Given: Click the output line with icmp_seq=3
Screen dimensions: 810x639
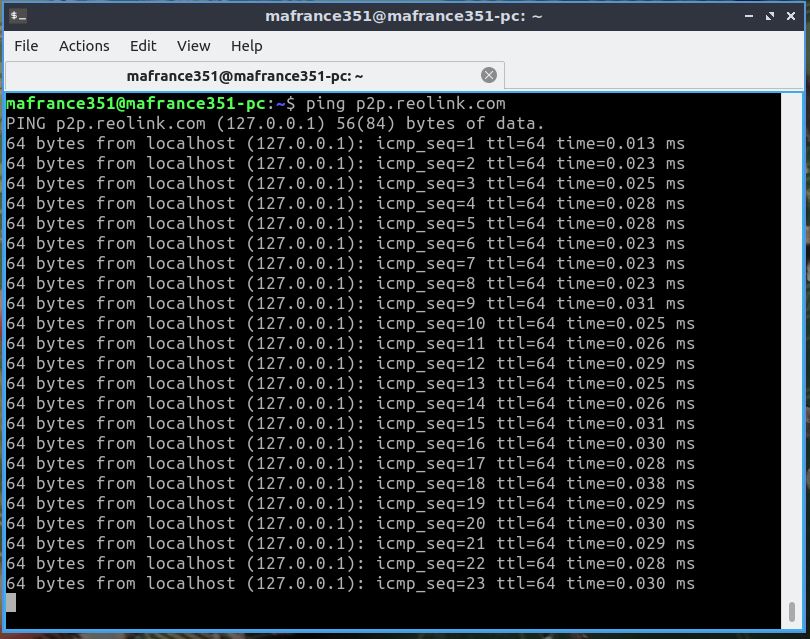Looking at the screenshot, I should click(345, 183).
